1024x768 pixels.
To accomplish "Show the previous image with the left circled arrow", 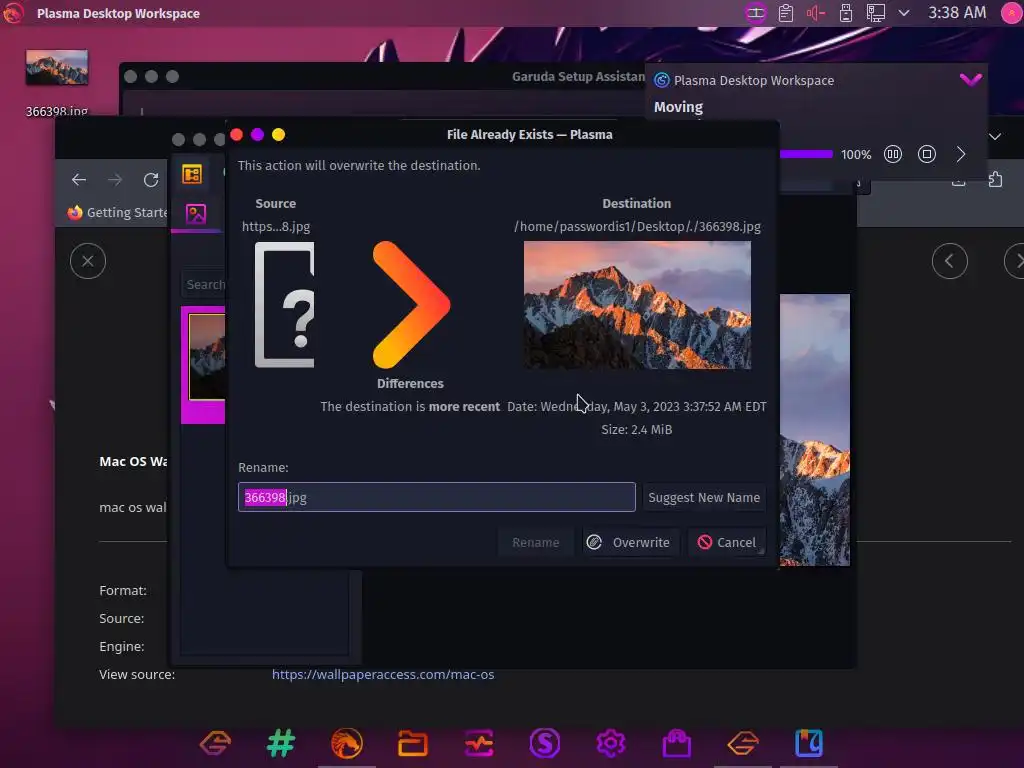I will click(x=950, y=261).
